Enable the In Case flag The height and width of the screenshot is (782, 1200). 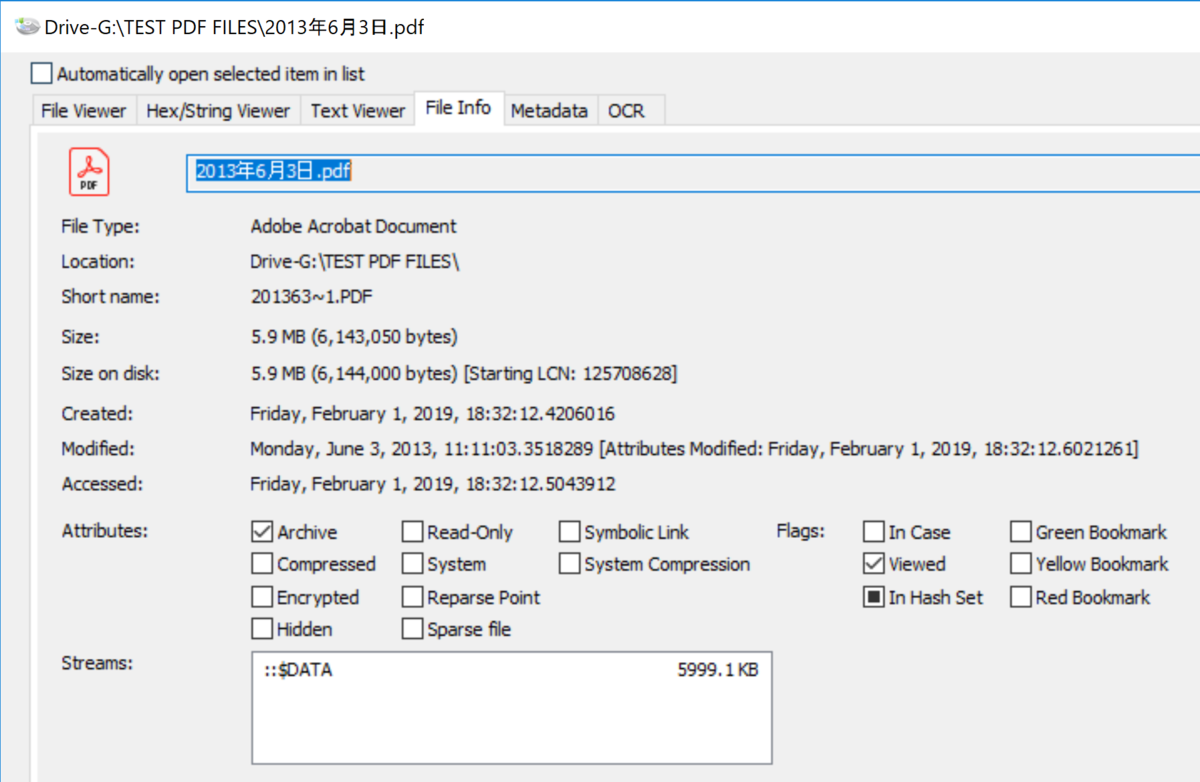[873, 532]
